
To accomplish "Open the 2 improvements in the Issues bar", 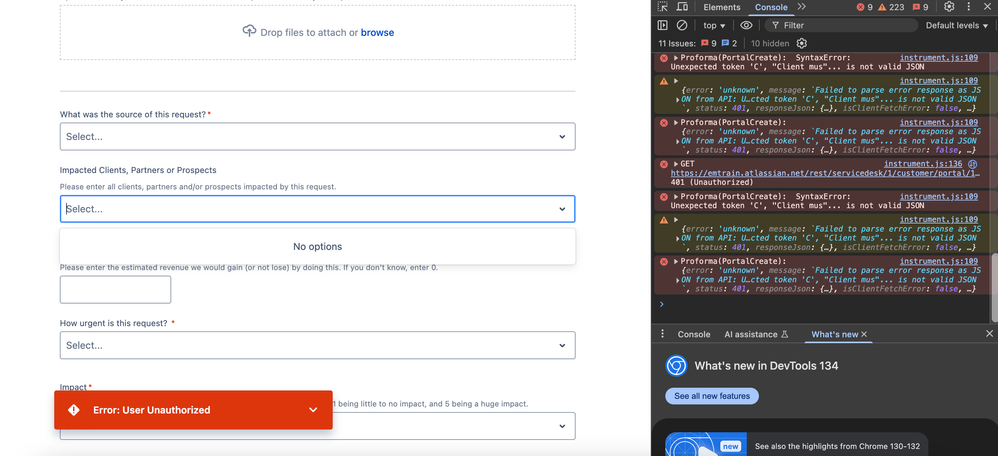I will [x=729, y=43].
